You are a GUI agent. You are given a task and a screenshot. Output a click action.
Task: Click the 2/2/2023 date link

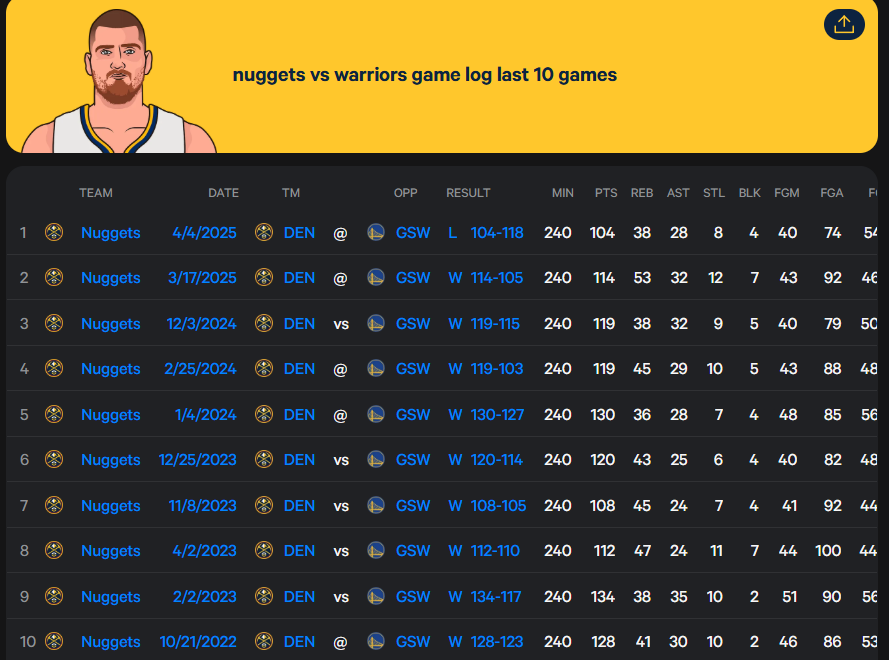(205, 596)
